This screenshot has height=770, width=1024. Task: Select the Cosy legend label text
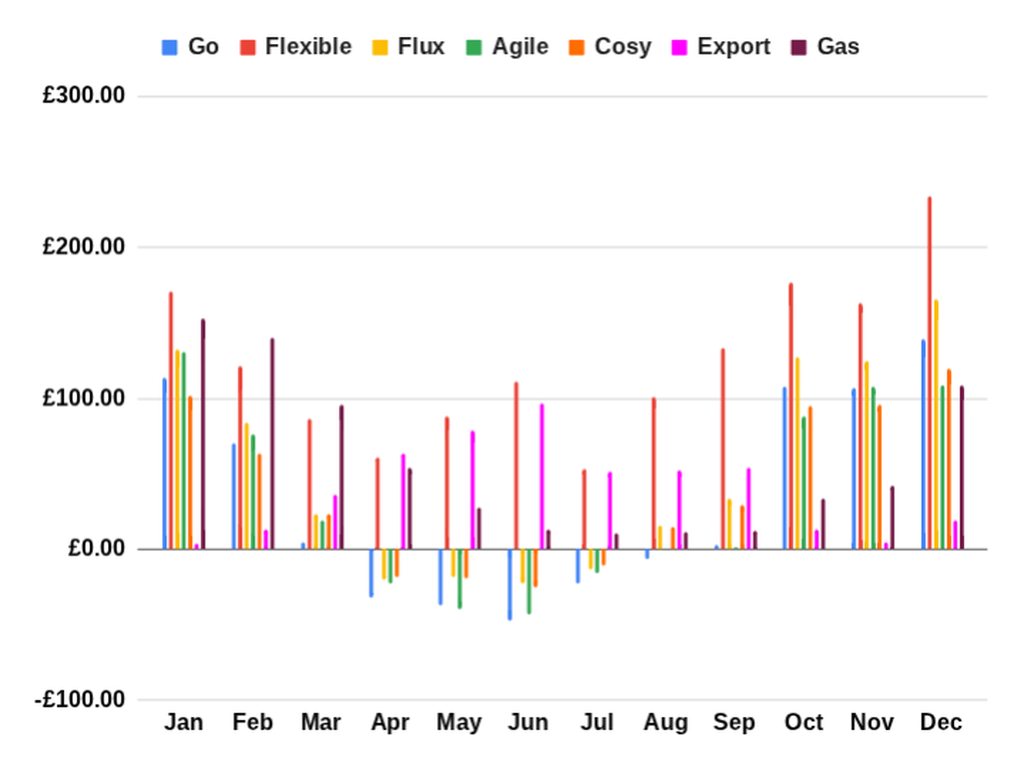pos(622,47)
